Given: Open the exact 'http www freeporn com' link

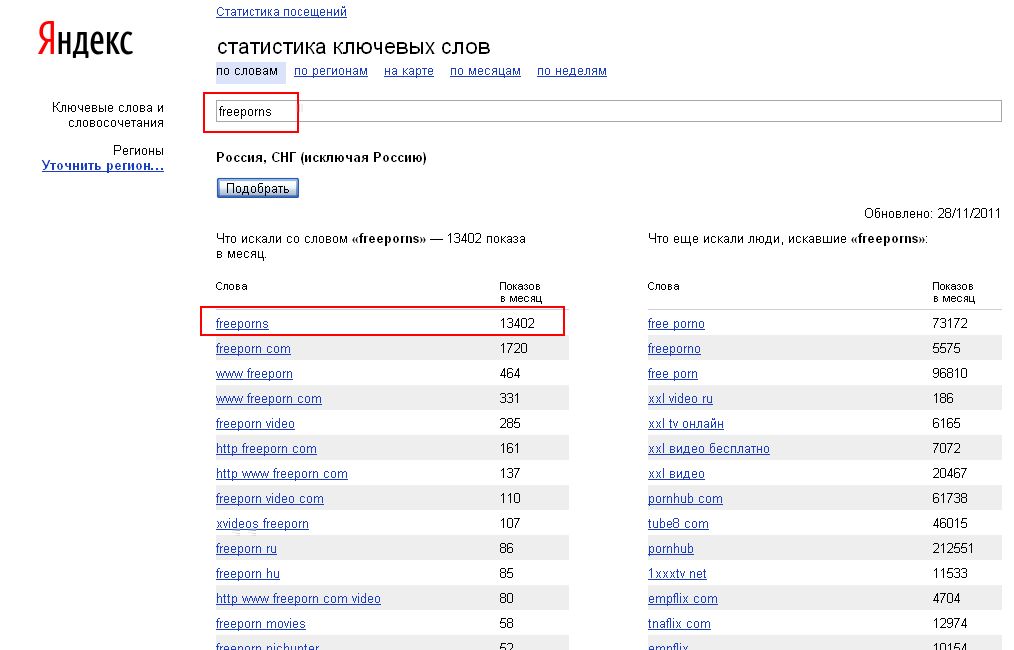Looking at the screenshot, I should coord(282,474).
